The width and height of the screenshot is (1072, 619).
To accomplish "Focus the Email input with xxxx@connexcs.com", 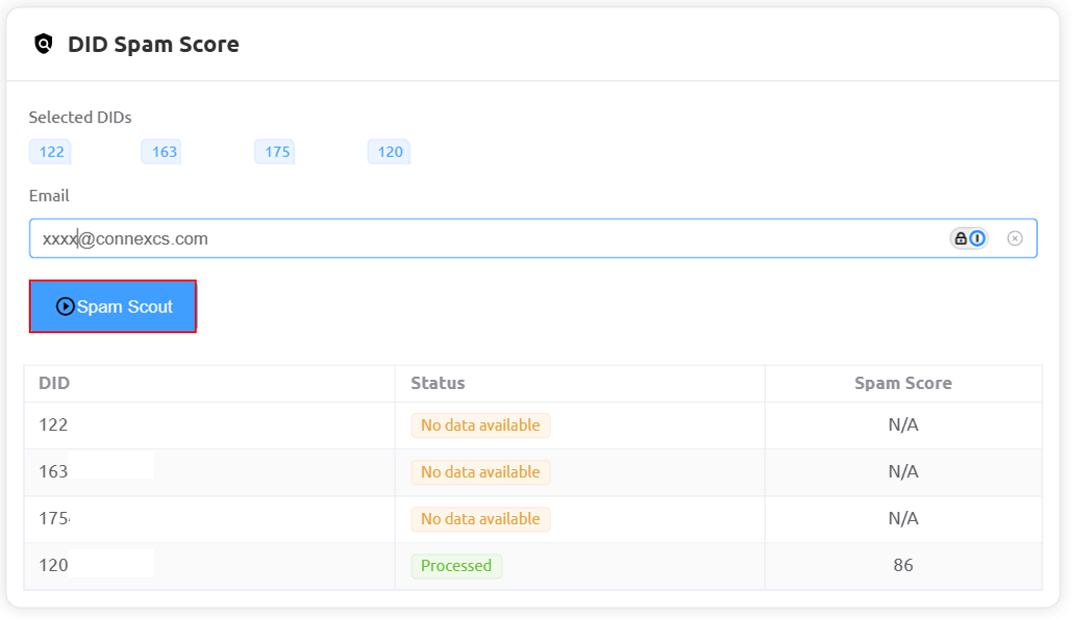I will tap(533, 238).
